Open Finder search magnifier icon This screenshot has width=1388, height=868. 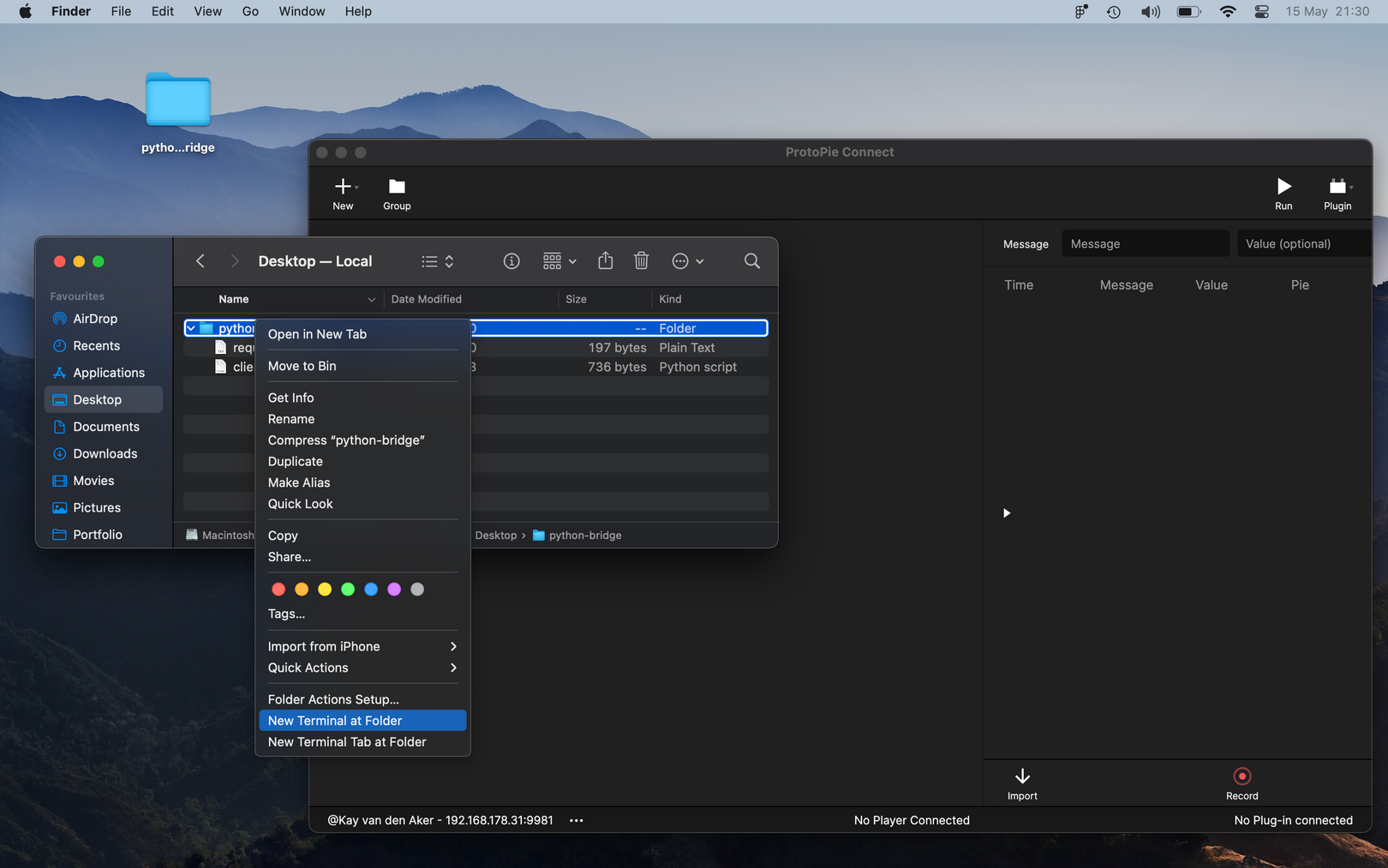tap(751, 261)
